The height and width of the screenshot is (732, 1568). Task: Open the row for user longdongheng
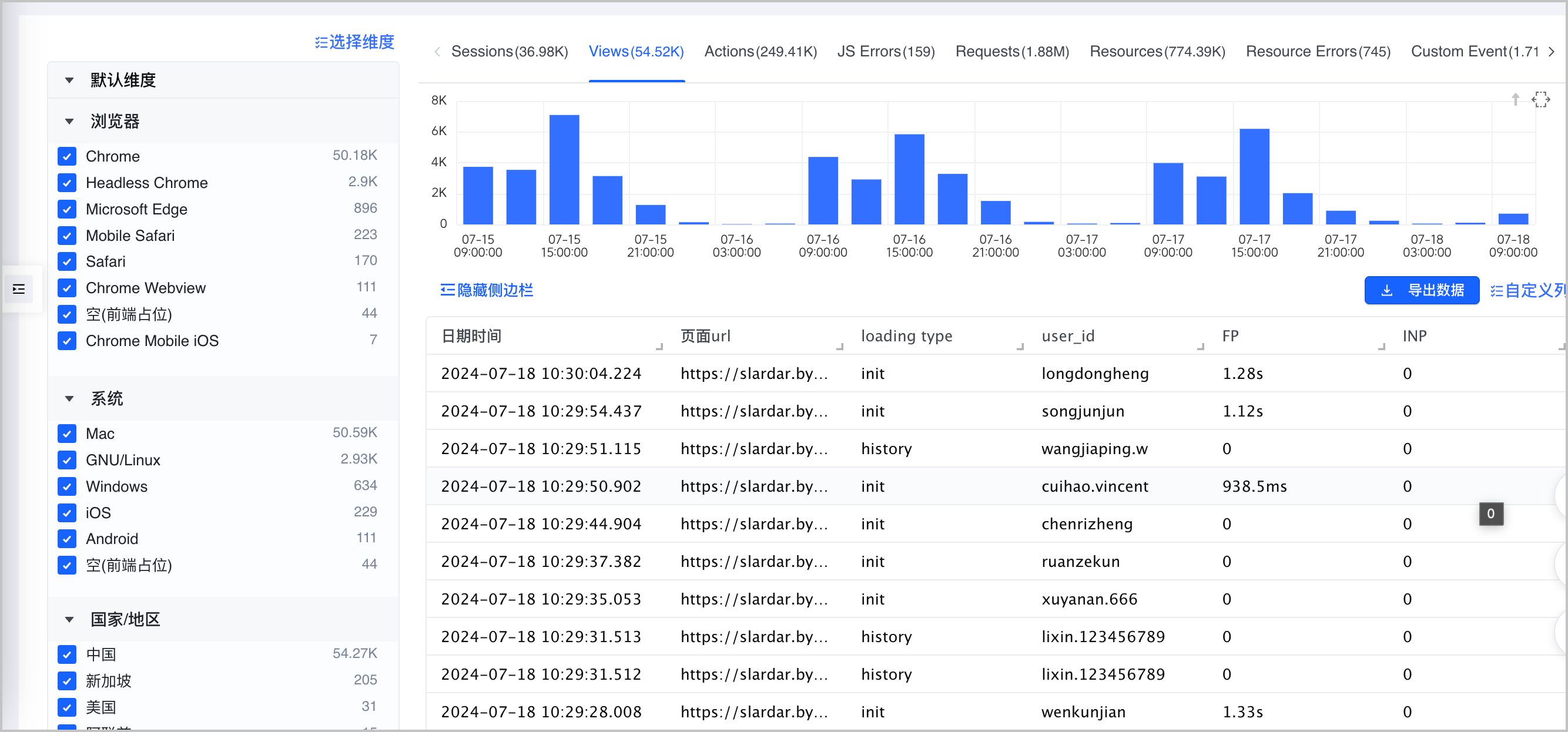[995, 374]
